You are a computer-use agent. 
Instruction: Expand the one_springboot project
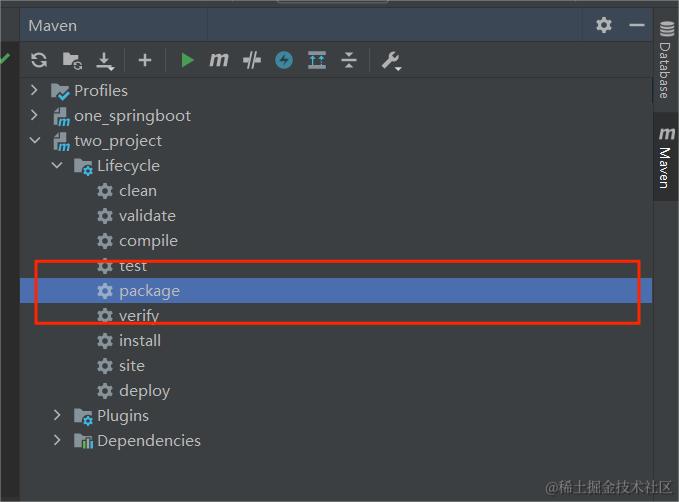pyautogui.click(x=34, y=115)
